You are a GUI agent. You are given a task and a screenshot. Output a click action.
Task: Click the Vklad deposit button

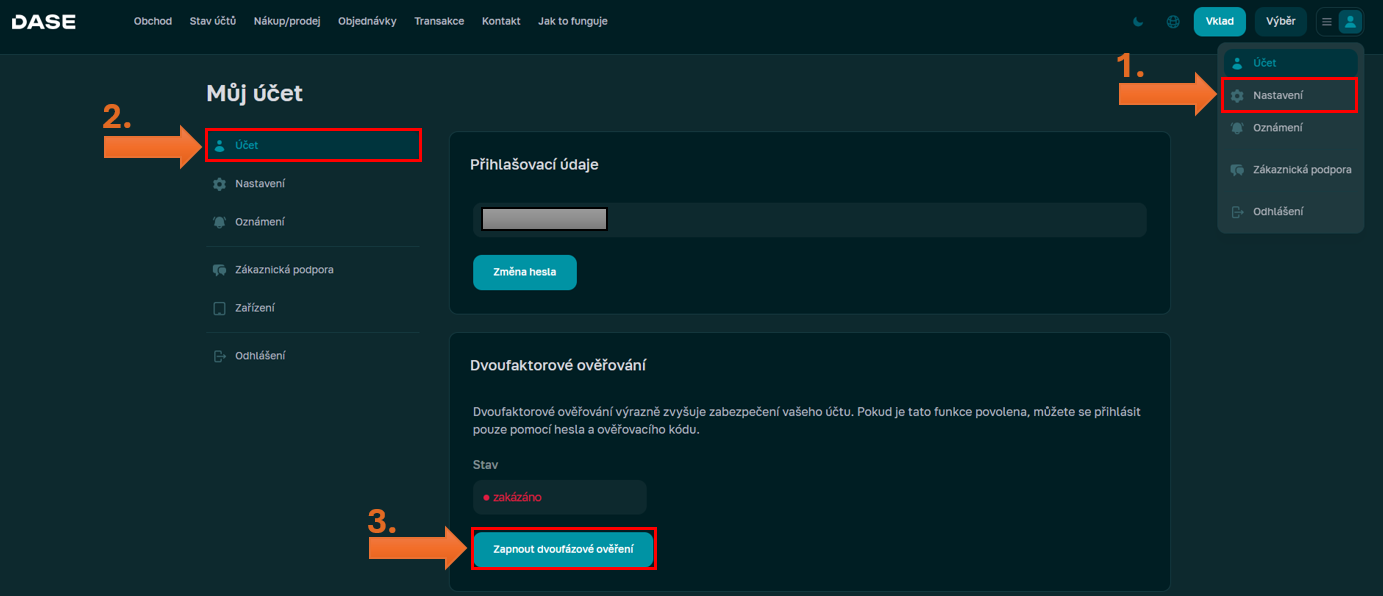point(1219,21)
